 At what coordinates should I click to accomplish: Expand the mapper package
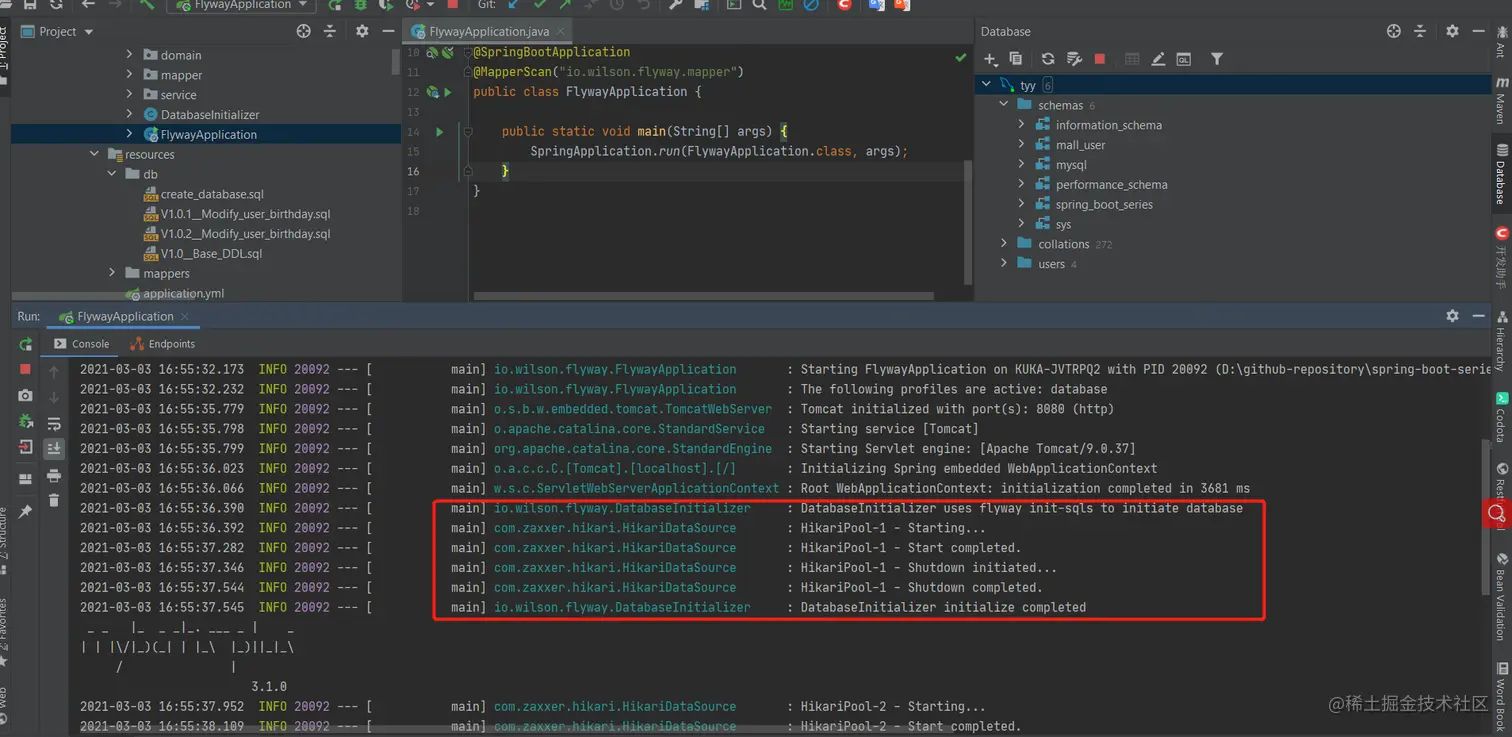point(129,75)
